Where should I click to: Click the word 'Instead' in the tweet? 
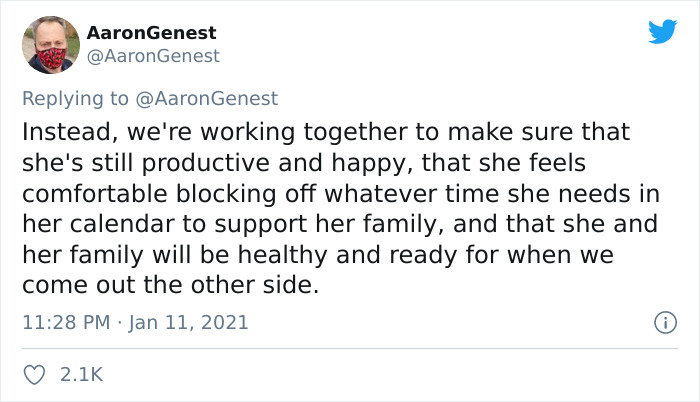tap(67, 132)
